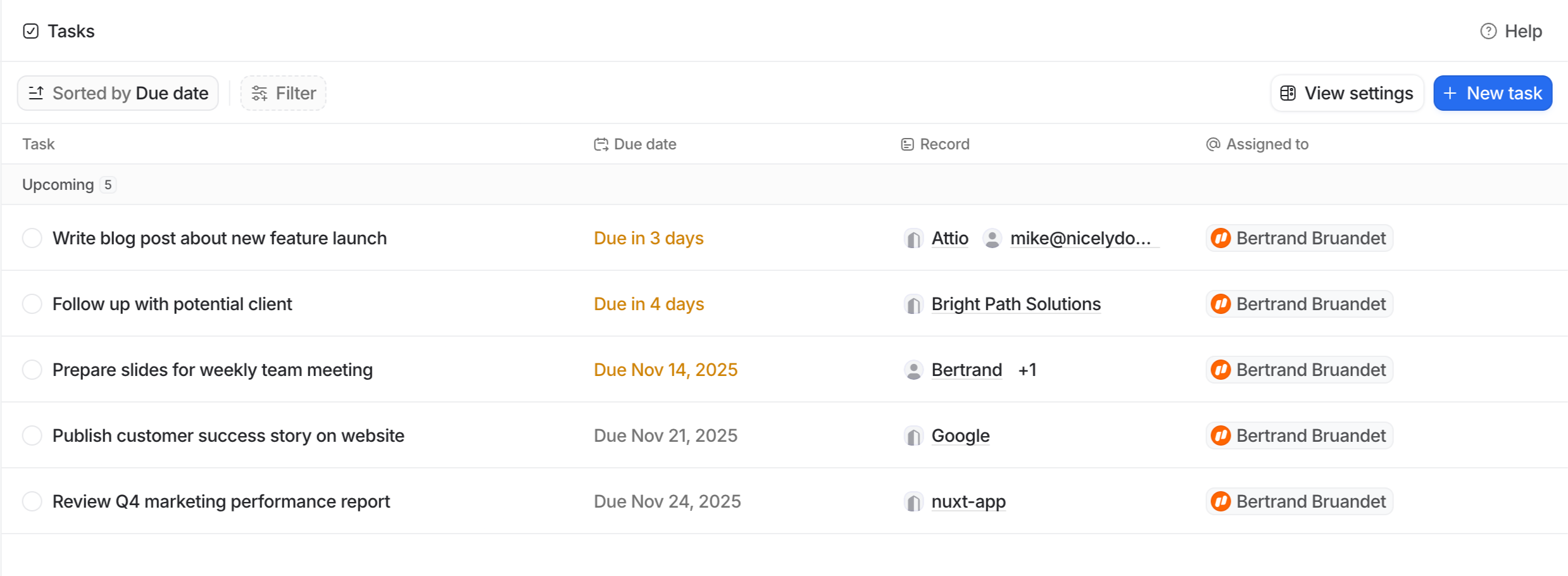Image resolution: width=1568 pixels, height=576 pixels.
Task: Click the Task column header
Action: click(x=39, y=144)
